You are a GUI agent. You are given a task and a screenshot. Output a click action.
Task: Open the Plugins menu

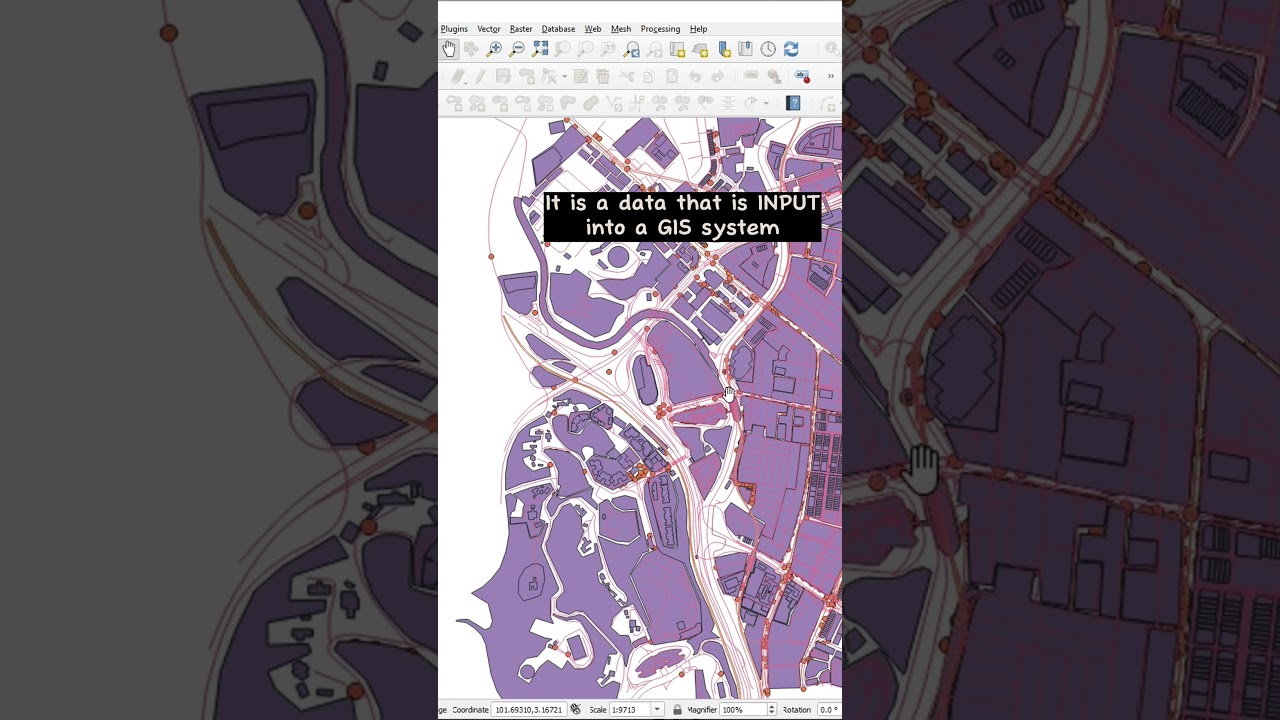tap(454, 29)
